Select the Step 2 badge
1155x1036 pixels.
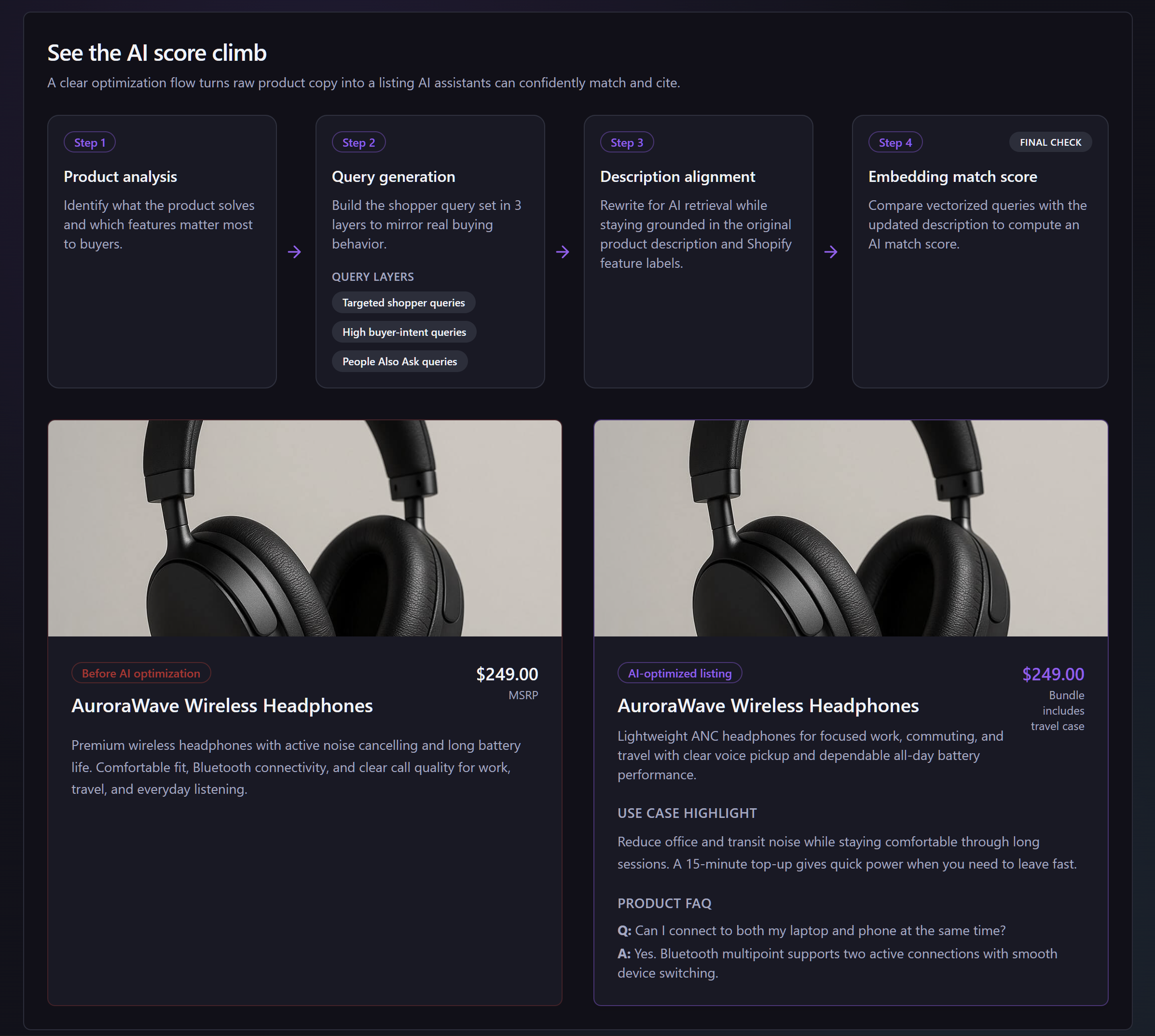click(x=358, y=142)
